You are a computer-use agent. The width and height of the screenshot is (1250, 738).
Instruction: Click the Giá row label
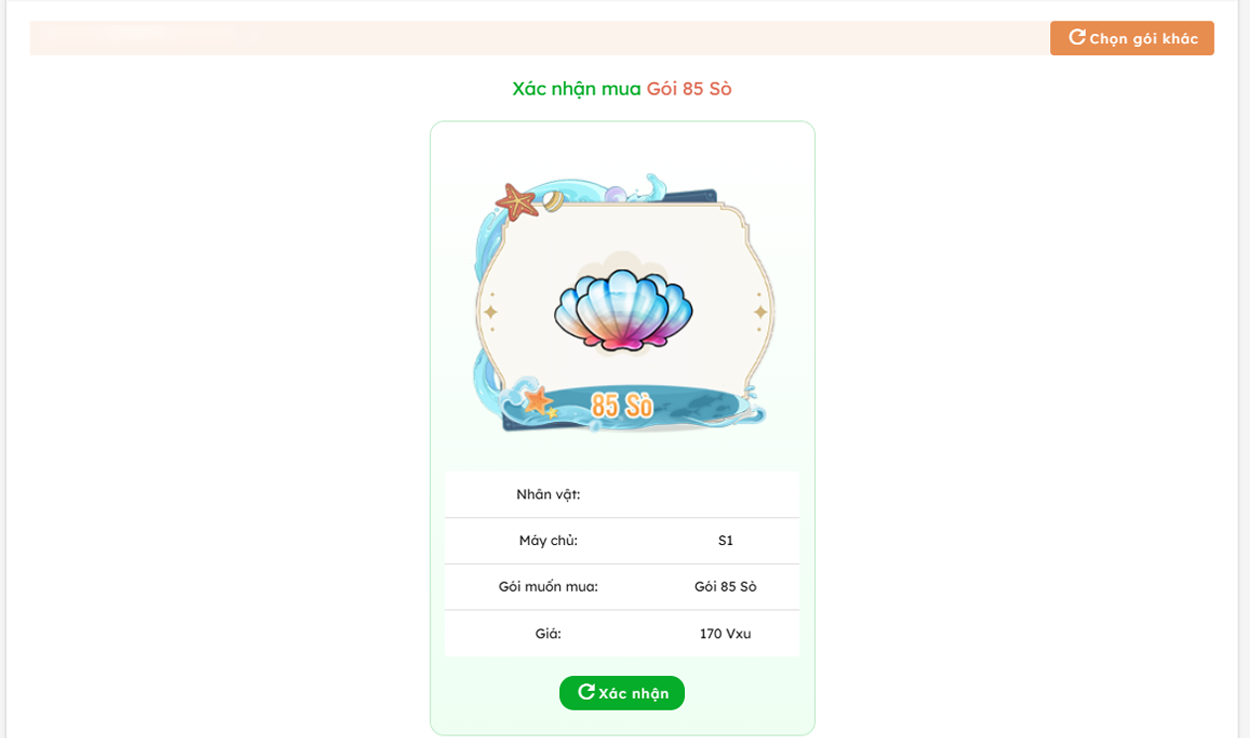click(x=548, y=634)
